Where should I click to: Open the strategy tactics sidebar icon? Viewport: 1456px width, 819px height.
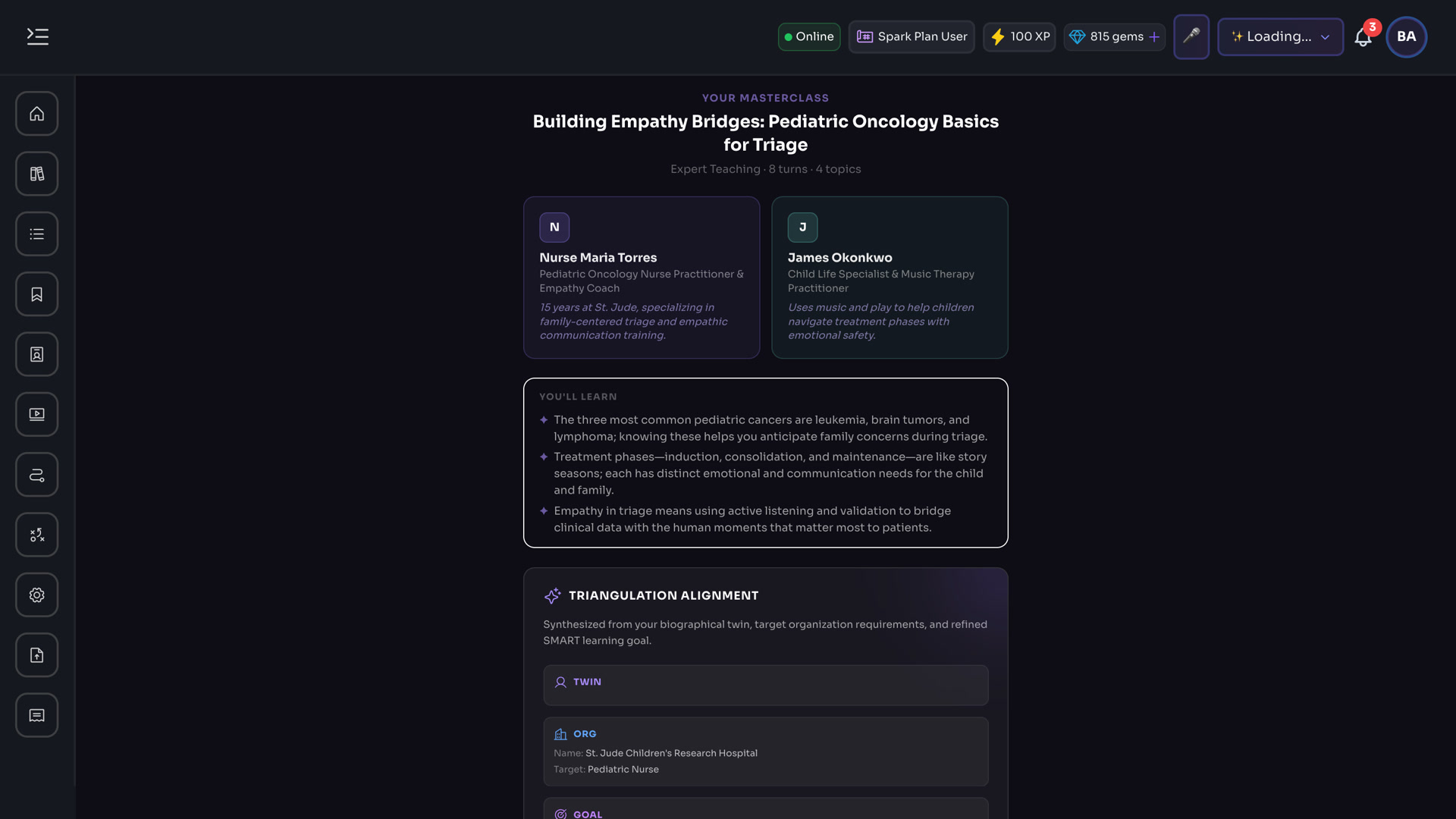tap(37, 535)
